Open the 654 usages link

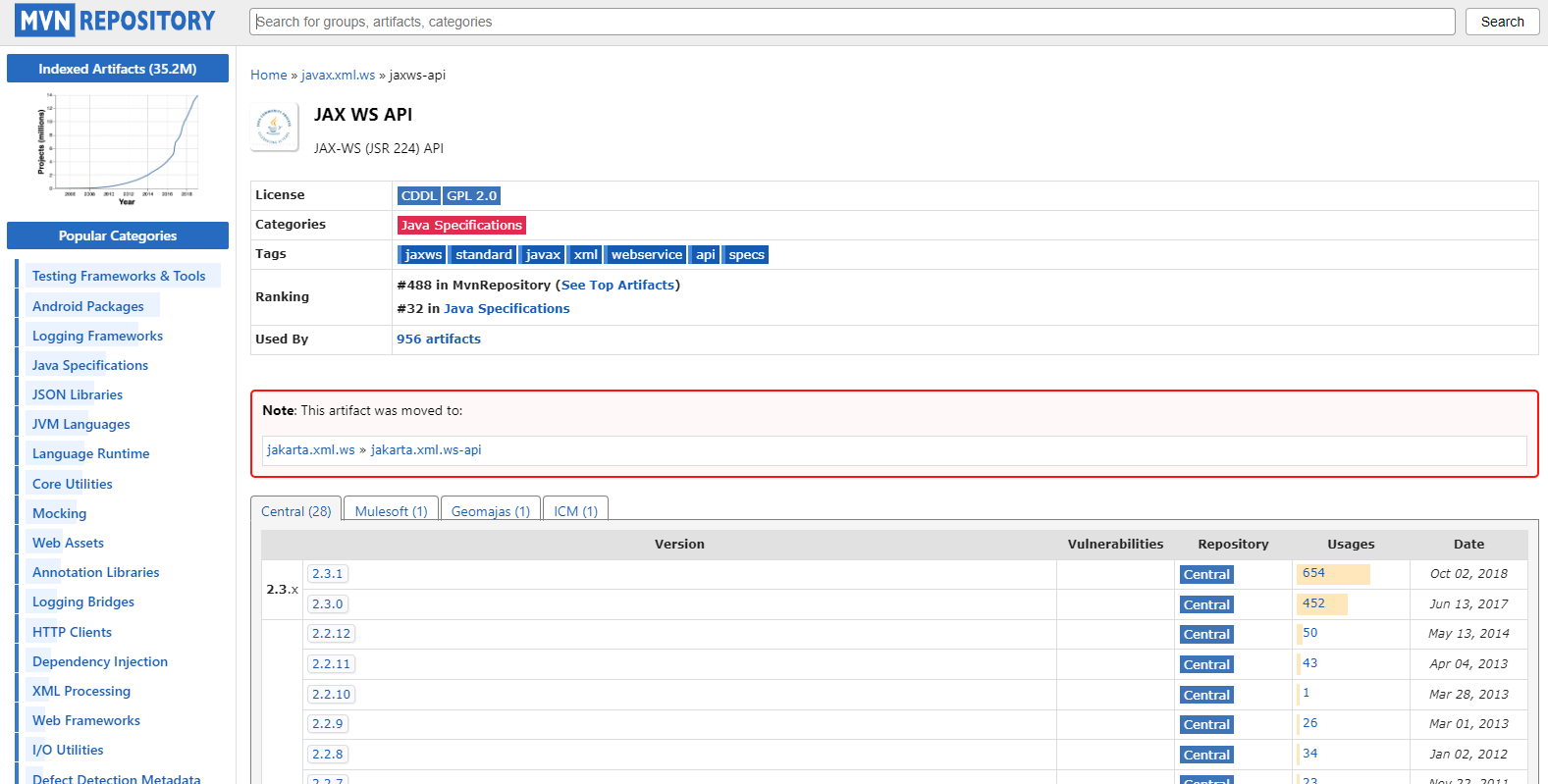coord(1313,573)
